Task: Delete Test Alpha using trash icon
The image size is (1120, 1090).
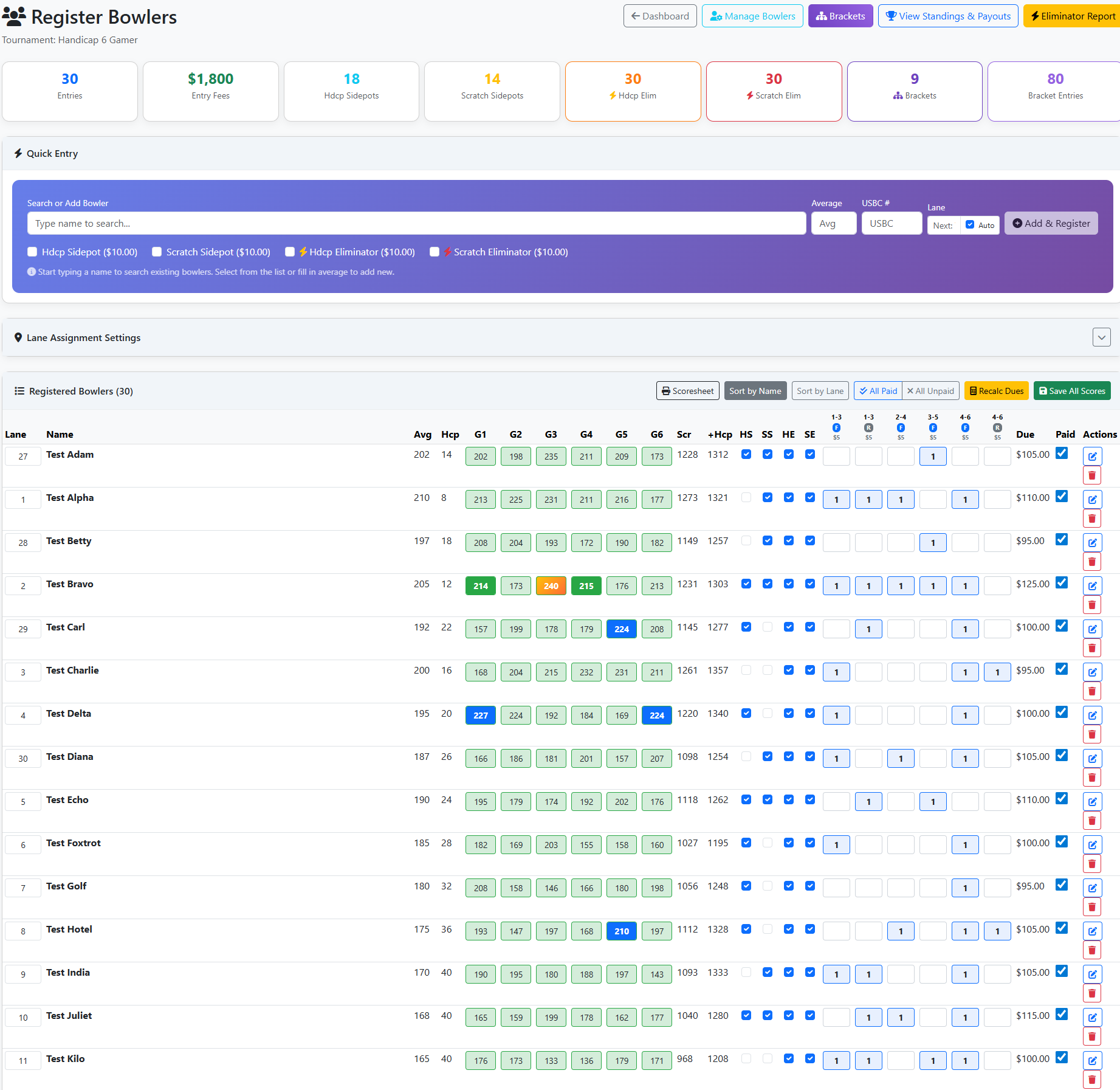Action: [x=1092, y=519]
